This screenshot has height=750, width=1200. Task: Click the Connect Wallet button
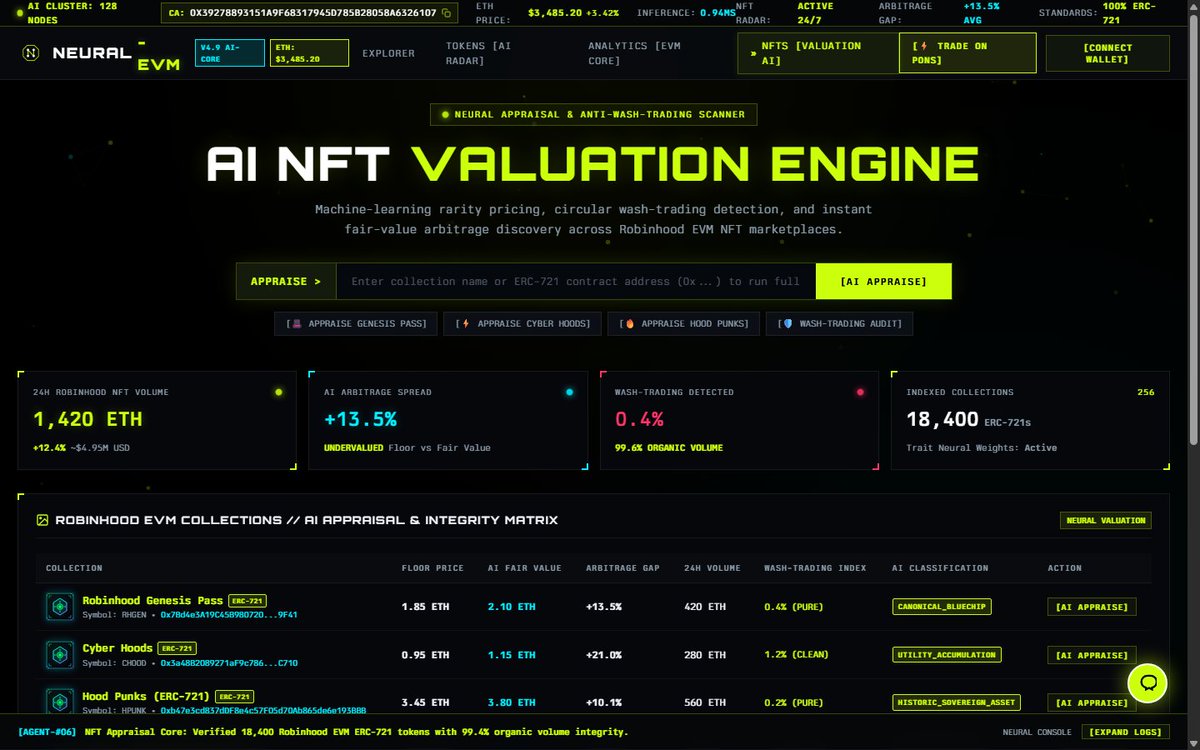(1107, 53)
